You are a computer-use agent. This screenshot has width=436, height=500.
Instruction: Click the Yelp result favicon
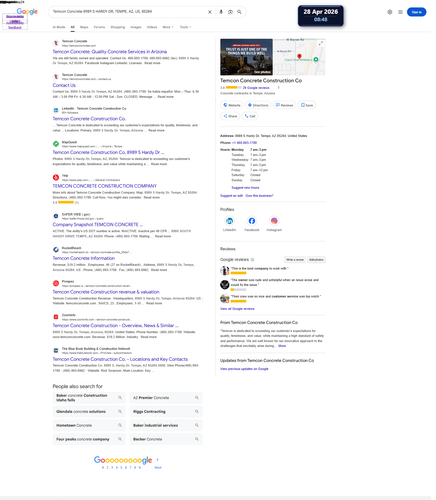56,177
